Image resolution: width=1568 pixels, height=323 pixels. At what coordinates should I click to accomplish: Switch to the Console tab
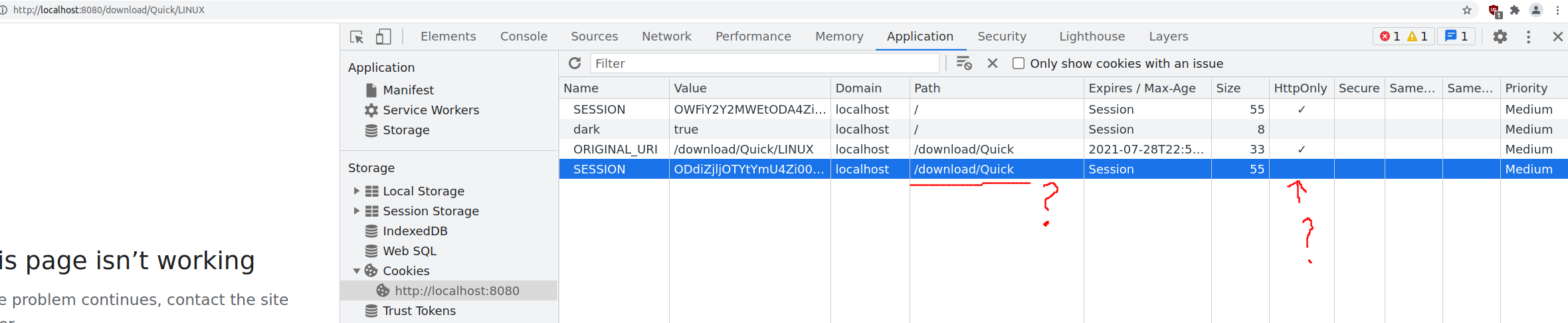[x=524, y=37]
